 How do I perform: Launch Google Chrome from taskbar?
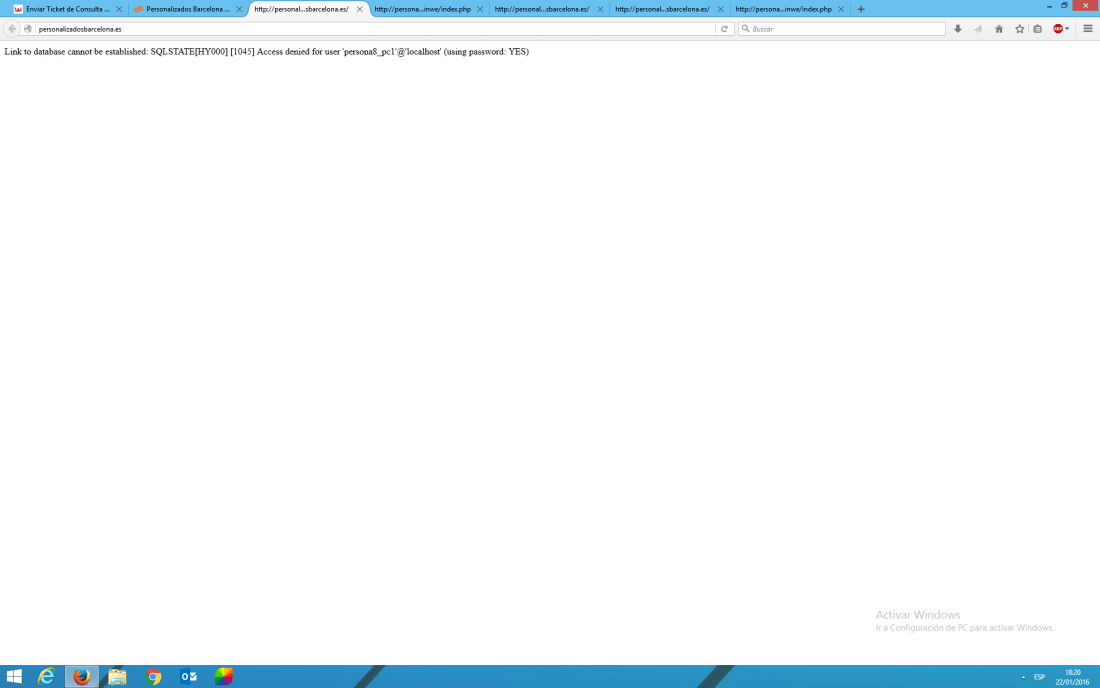[x=153, y=676]
